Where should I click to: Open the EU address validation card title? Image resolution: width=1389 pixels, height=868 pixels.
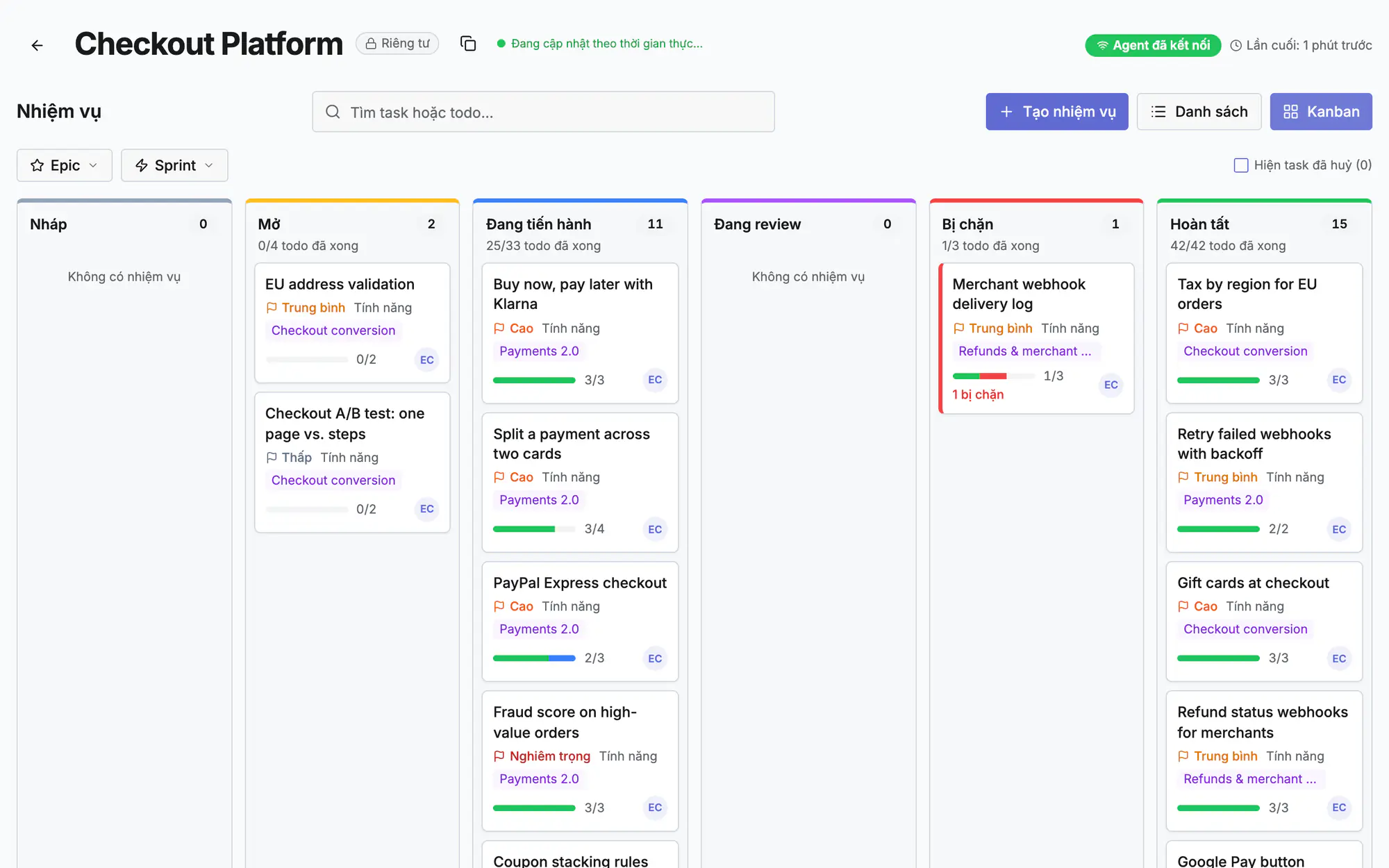[340, 284]
